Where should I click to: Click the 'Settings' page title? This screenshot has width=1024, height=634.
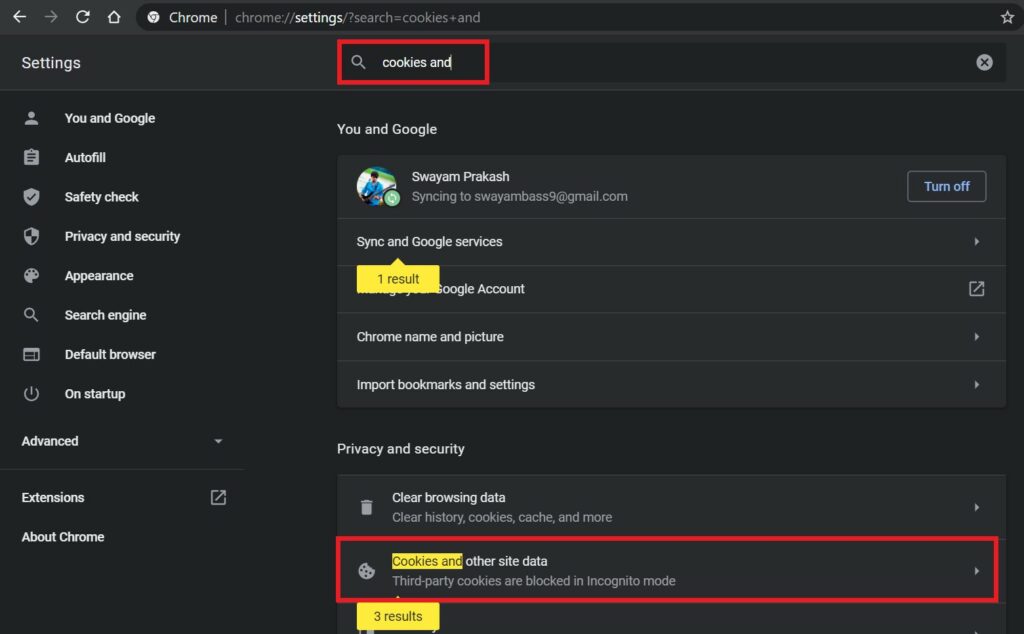pos(51,63)
